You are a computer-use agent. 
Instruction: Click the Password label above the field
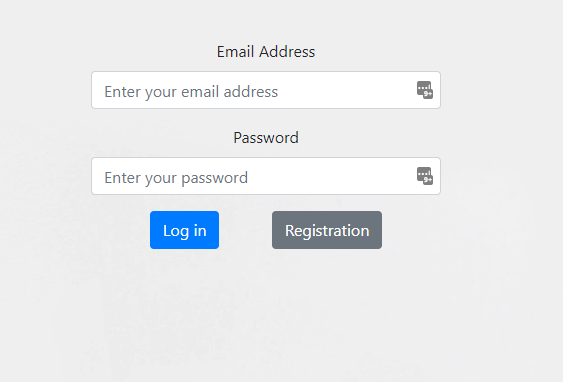266,138
